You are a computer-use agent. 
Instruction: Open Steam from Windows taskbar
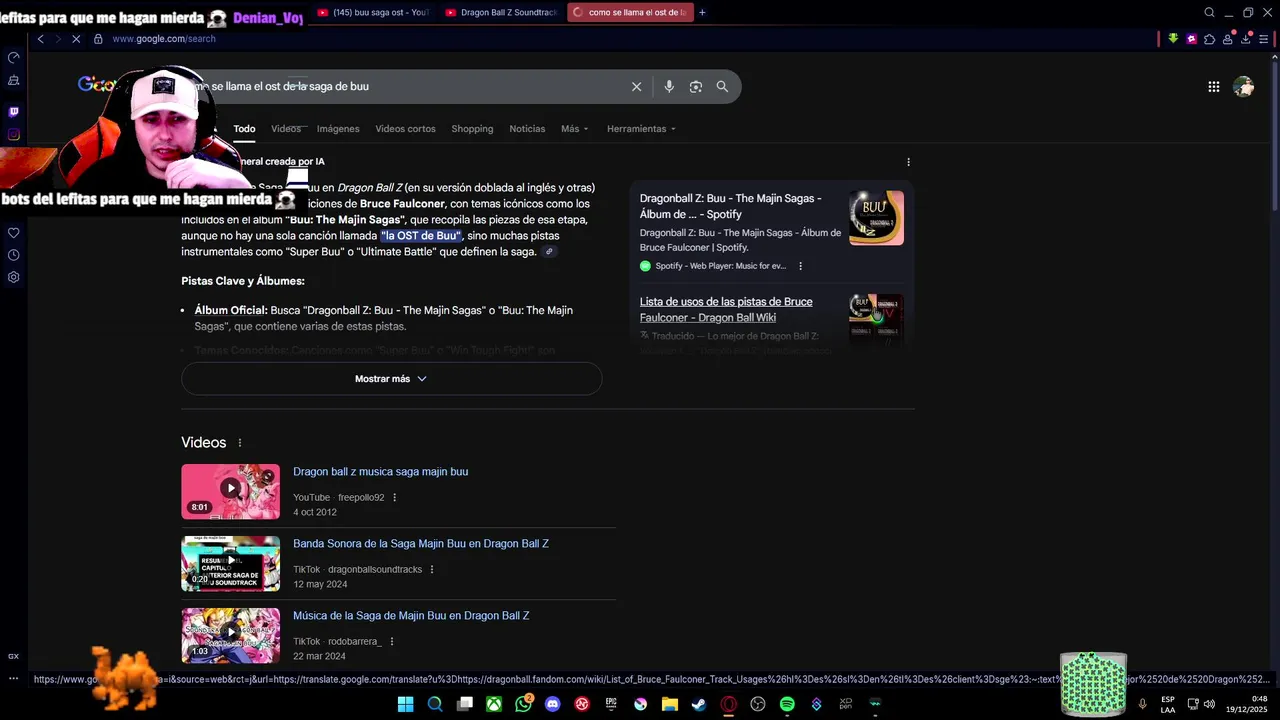pos(699,704)
